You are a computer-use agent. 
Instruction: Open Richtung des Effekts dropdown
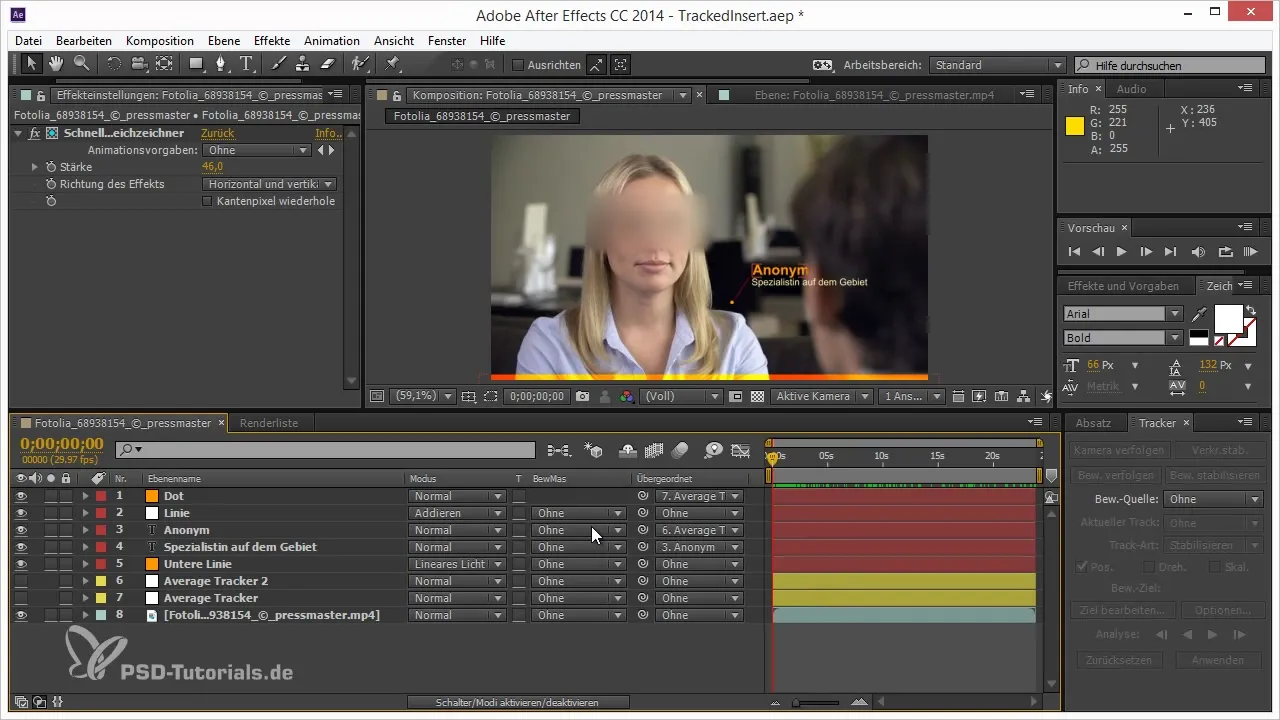[270, 184]
